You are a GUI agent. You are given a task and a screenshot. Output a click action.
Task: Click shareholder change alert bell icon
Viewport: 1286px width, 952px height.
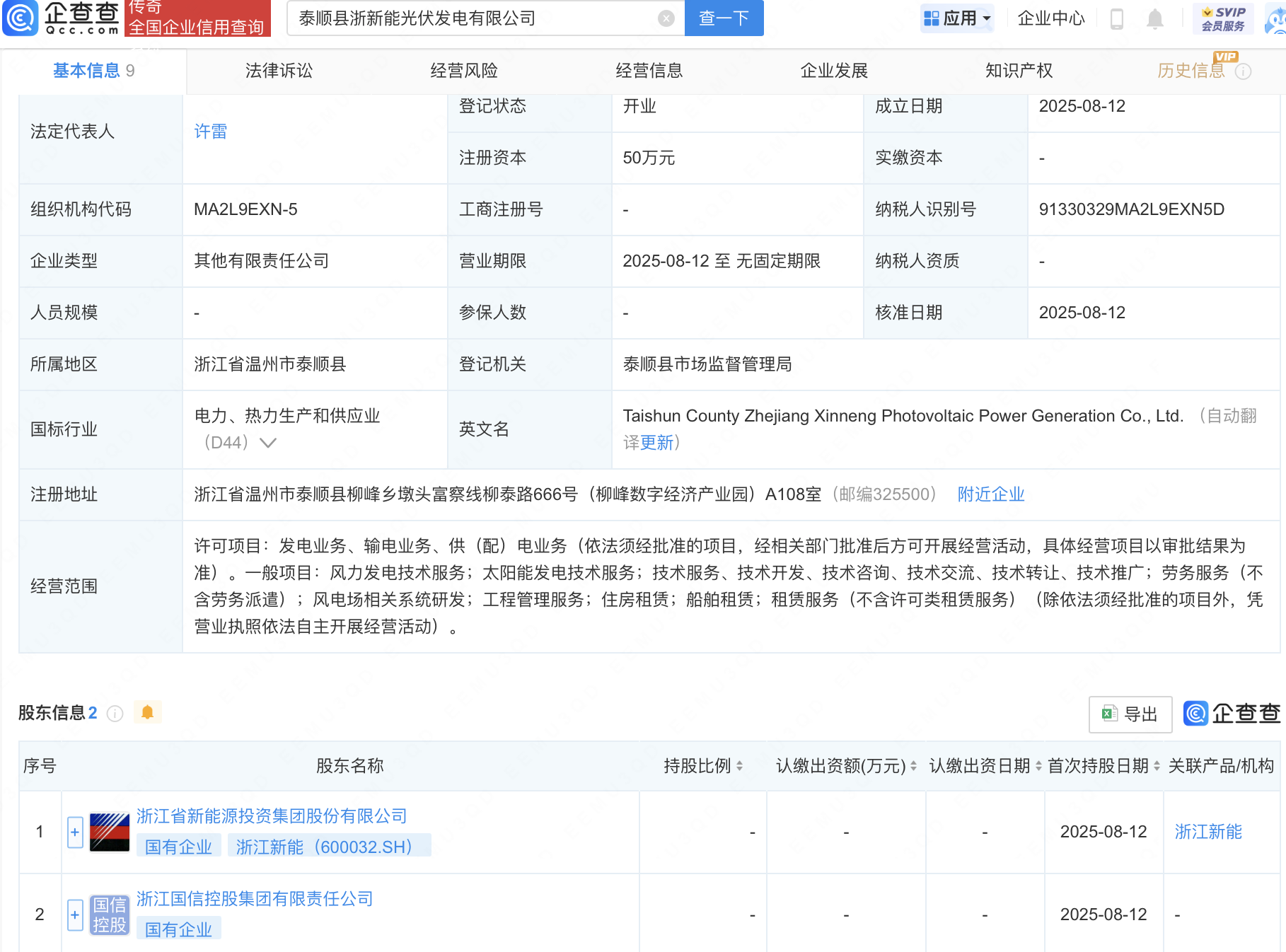(x=147, y=712)
